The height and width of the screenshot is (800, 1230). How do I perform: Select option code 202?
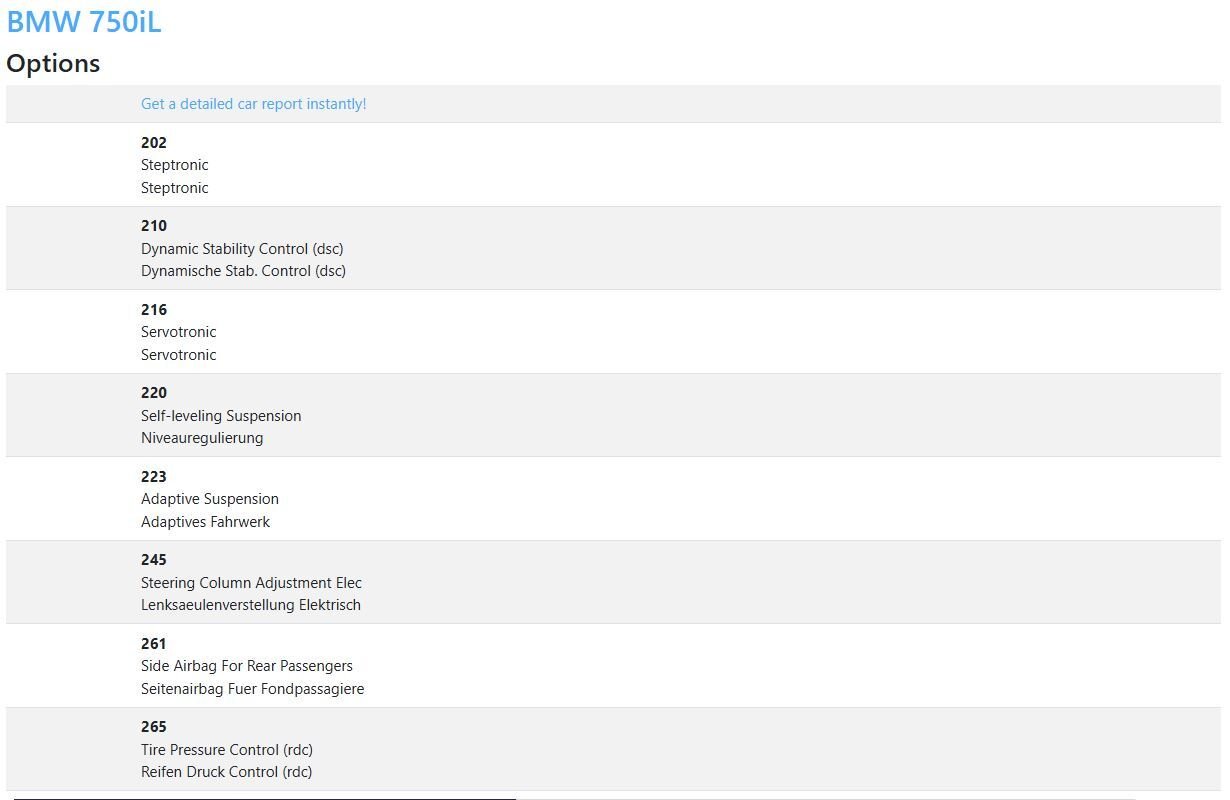(154, 143)
